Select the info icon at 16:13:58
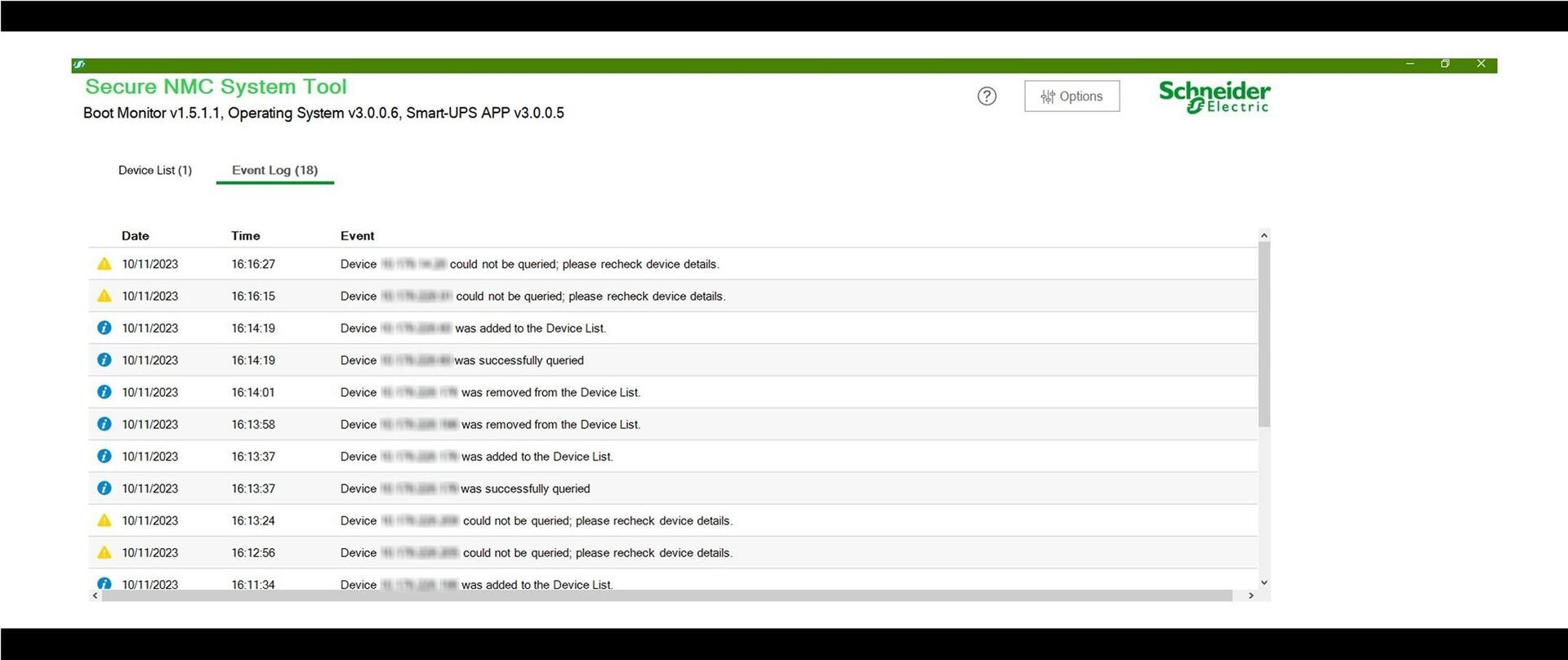Image resolution: width=1568 pixels, height=660 pixels. [105, 424]
